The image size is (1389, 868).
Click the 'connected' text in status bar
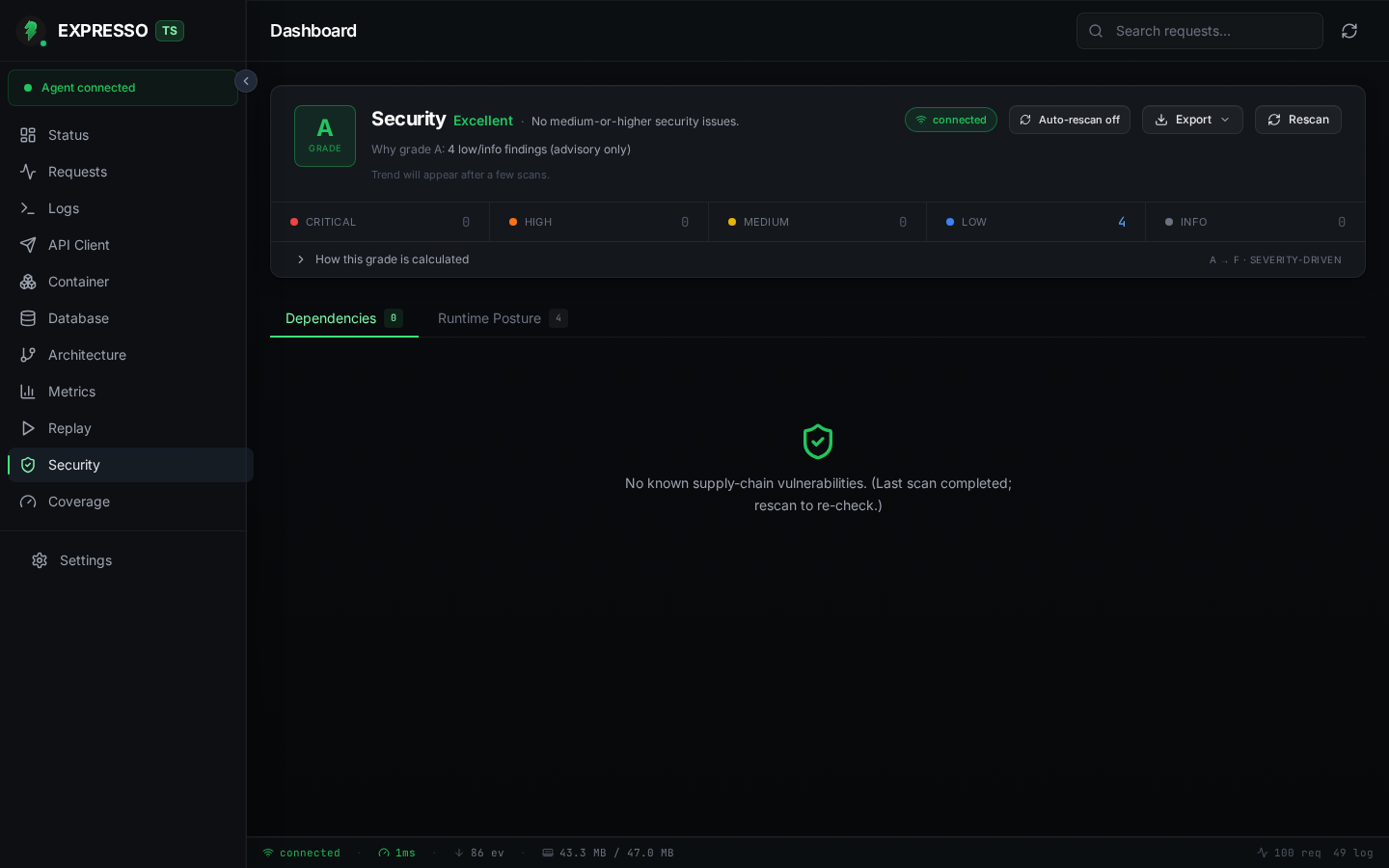click(310, 853)
